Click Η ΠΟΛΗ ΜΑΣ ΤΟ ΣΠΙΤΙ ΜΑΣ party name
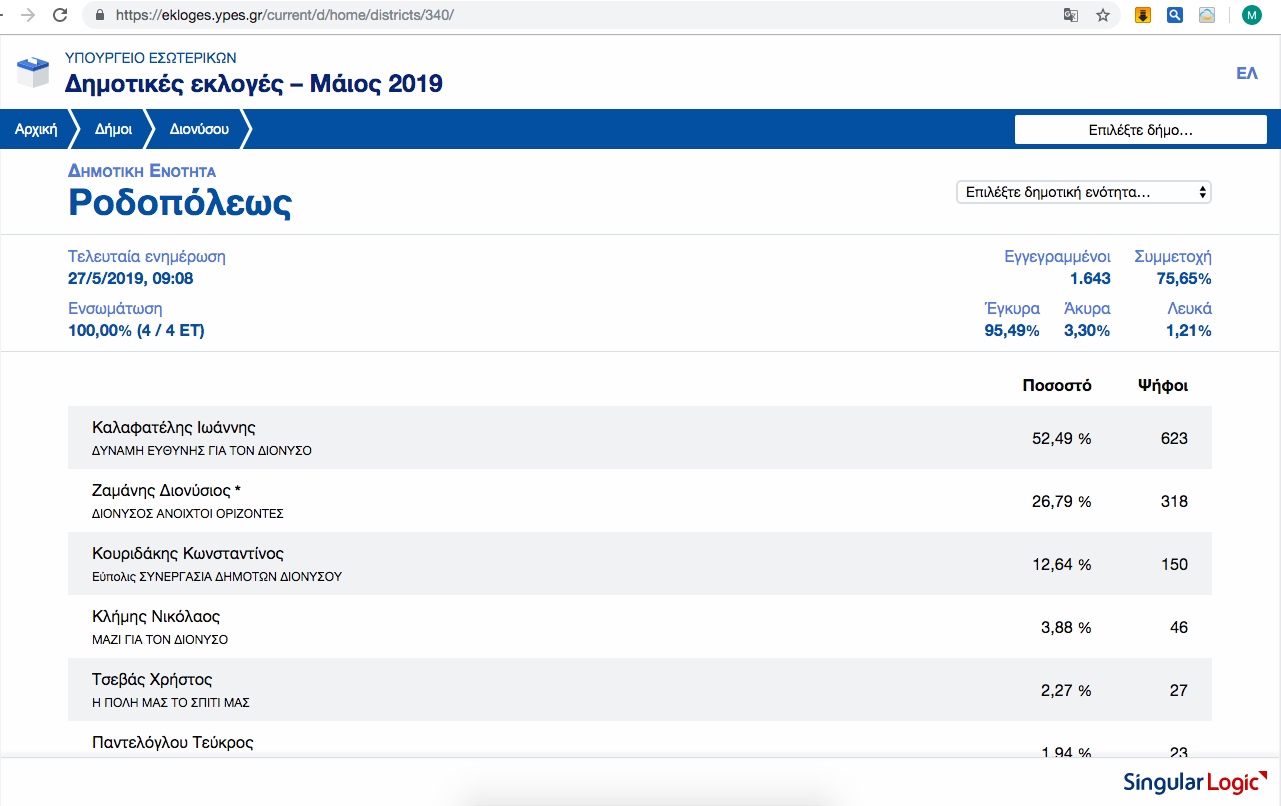The width and height of the screenshot is (1281, 806). (x=171, y=703)
